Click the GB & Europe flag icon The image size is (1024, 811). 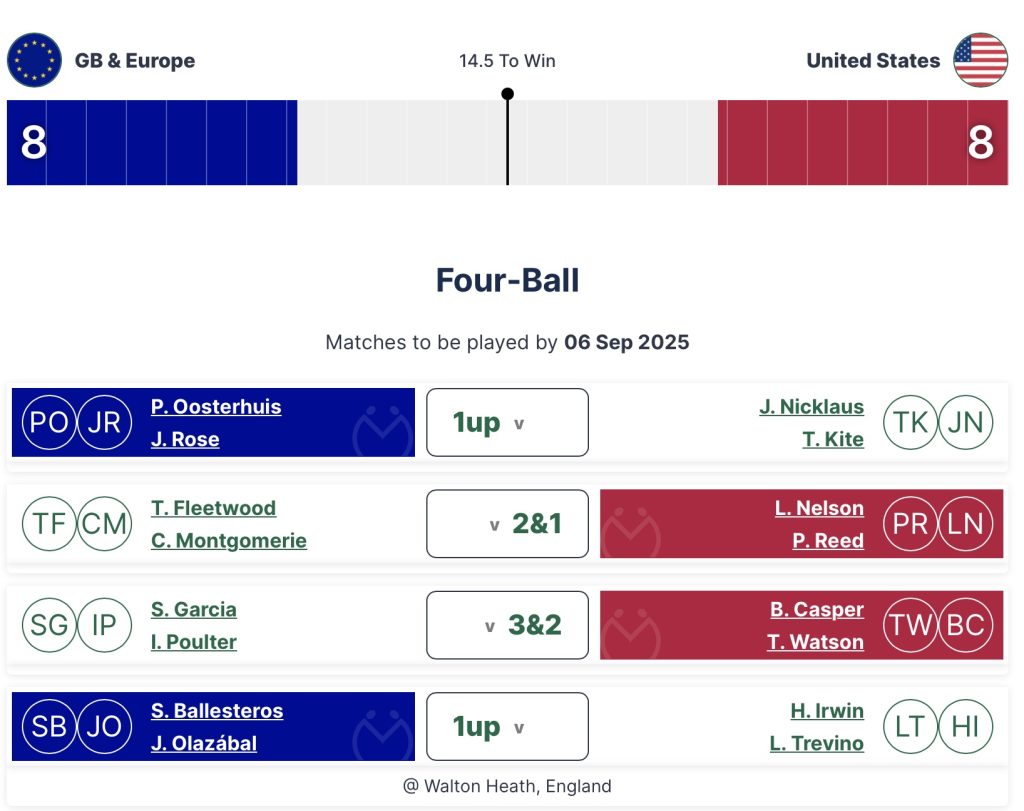pyautogui.click(x=34, y=60)
